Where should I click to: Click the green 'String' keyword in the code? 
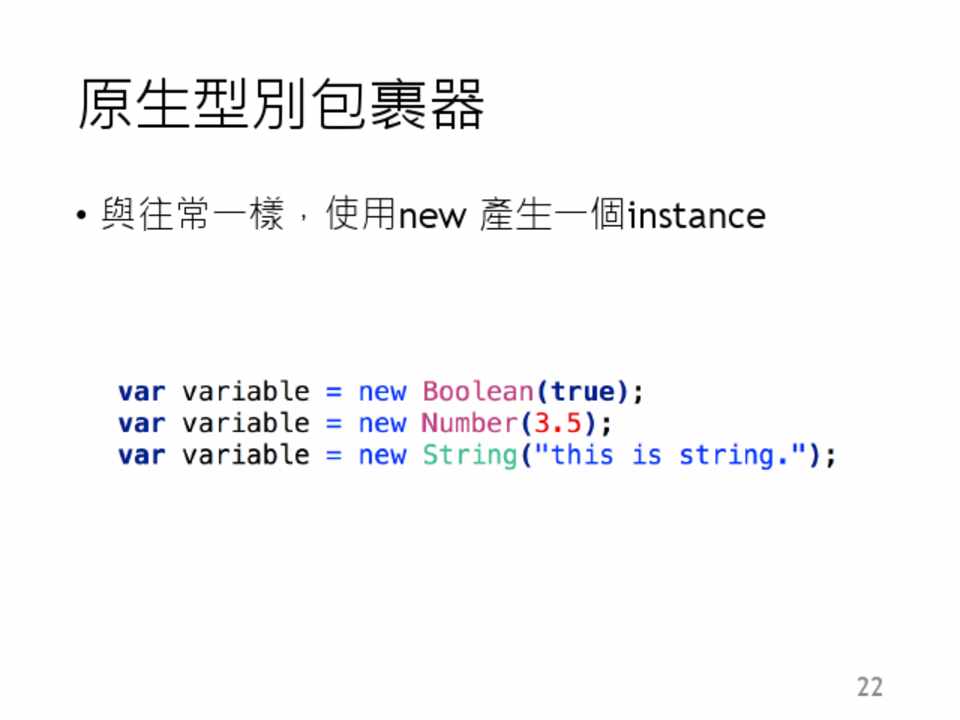tap(470, 455)
